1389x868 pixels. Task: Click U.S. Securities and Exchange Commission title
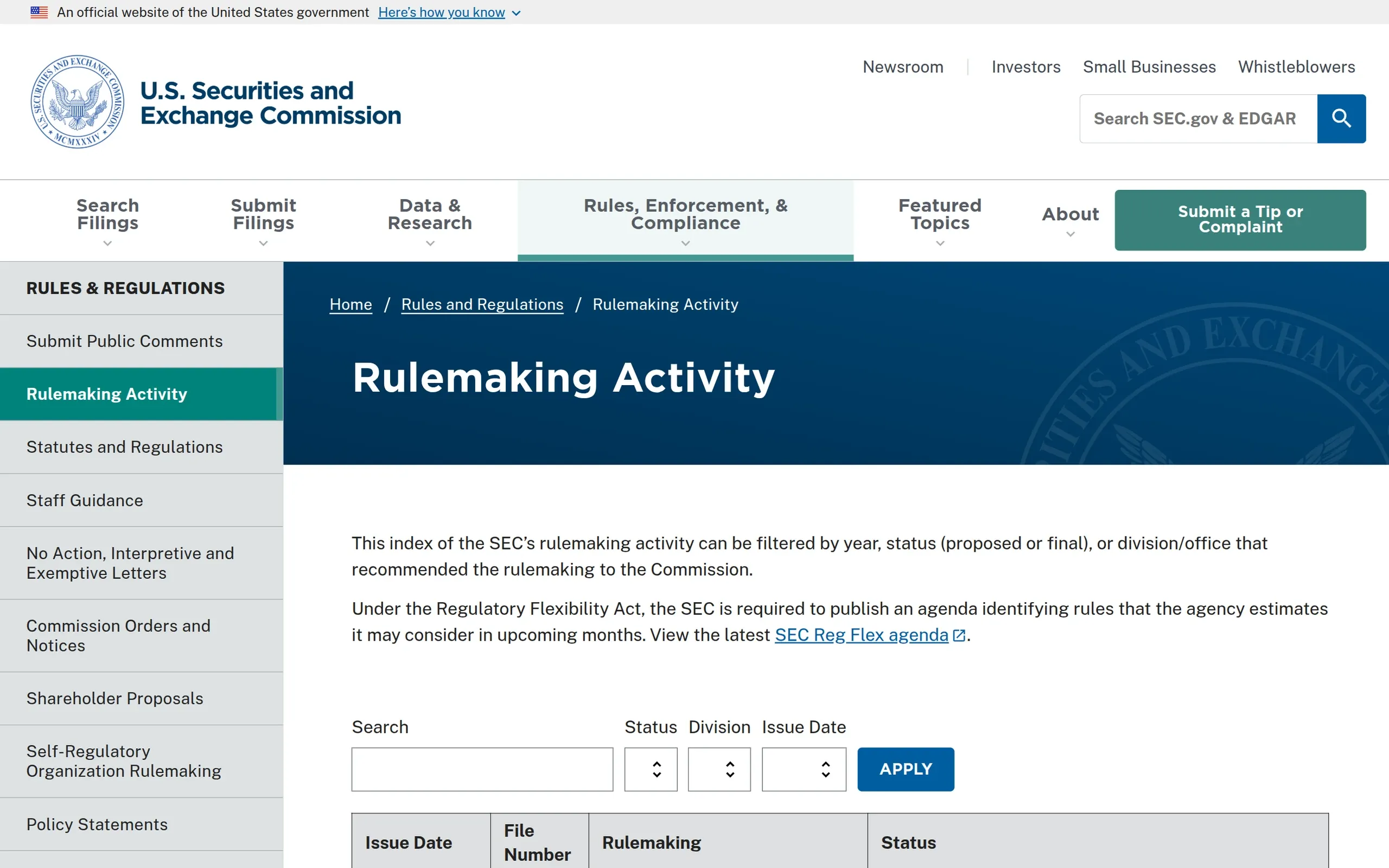270,103
